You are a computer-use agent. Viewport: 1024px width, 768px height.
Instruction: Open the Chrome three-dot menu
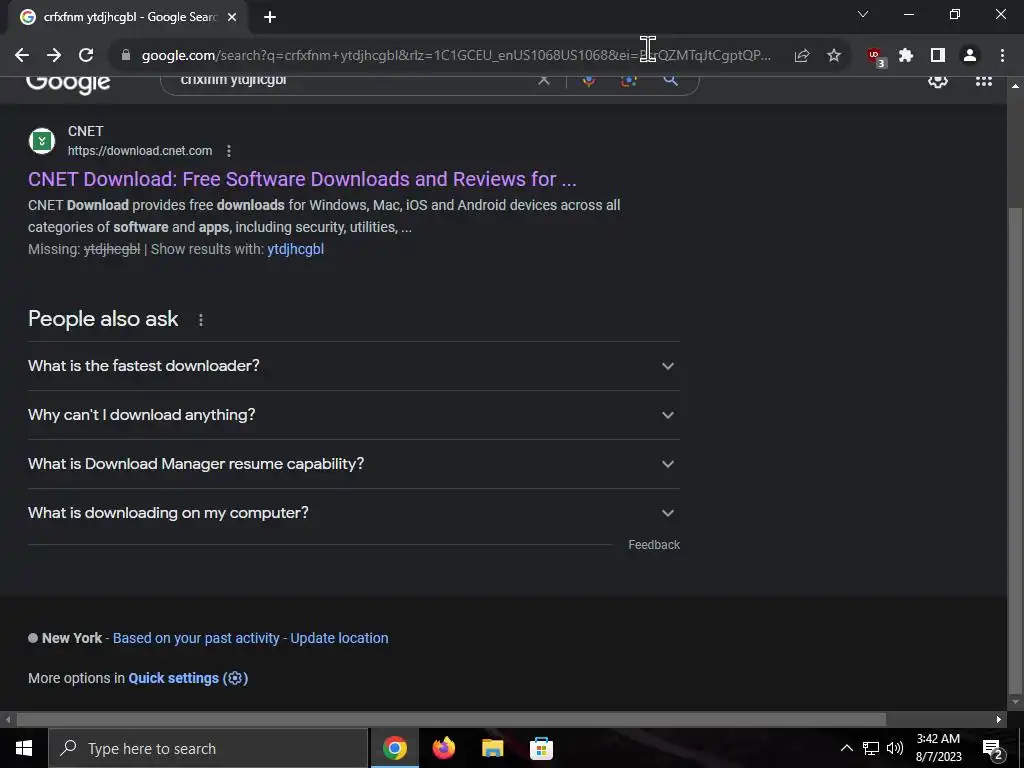(x=1002, y=56)
